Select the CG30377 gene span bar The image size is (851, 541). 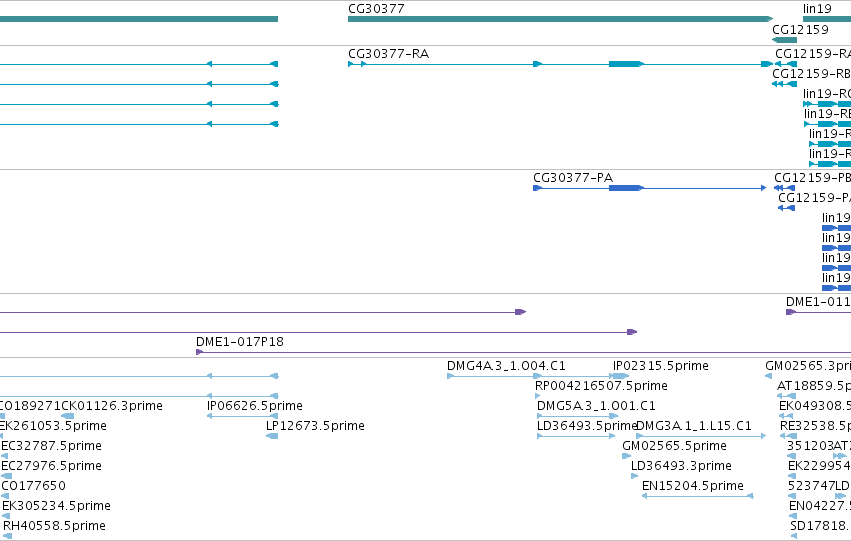(x=560, y=19)
